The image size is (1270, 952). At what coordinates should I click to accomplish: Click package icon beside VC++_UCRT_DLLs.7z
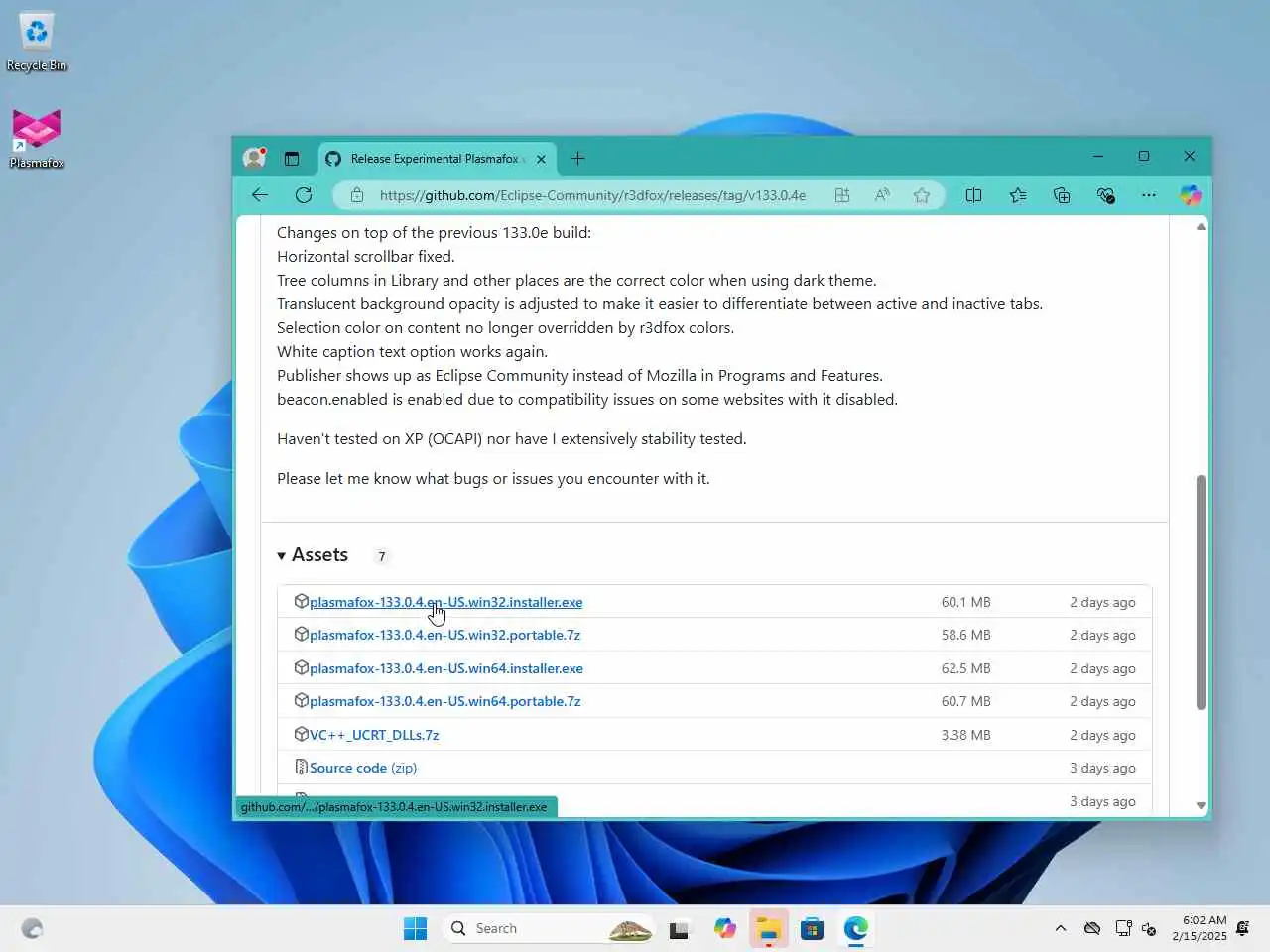pos(301,734)
